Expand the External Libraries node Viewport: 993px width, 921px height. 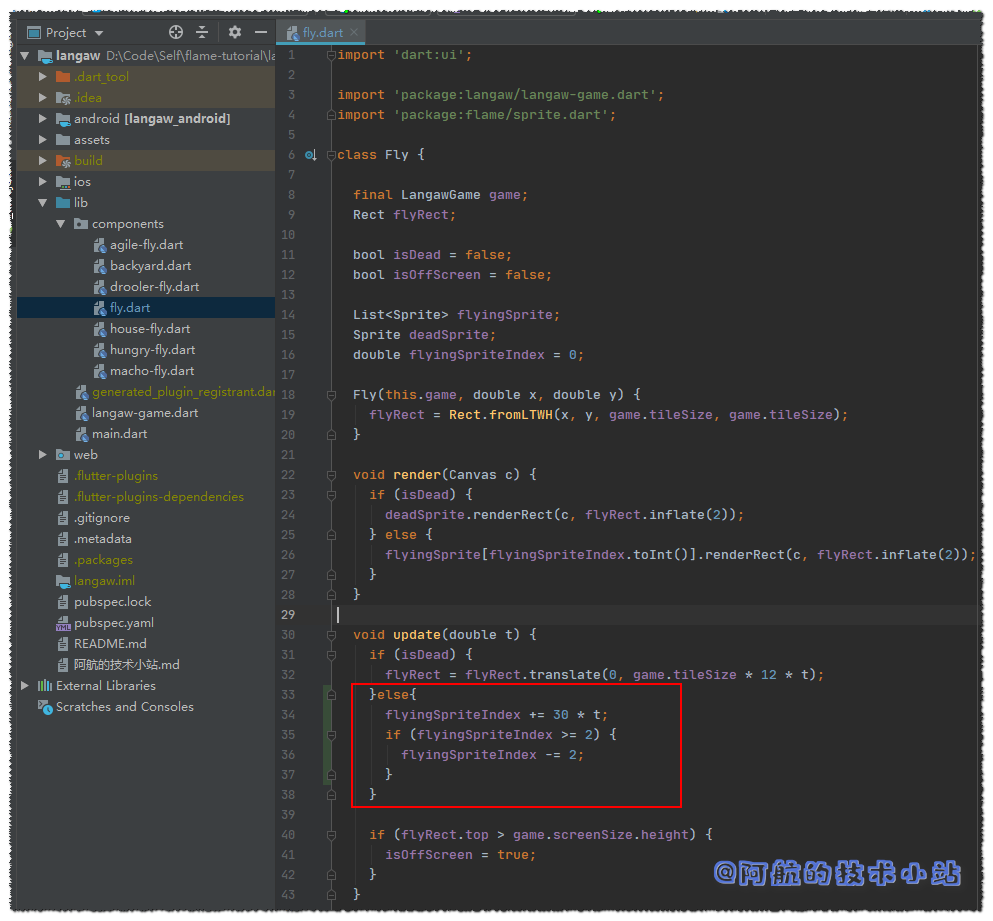point(26,686)
